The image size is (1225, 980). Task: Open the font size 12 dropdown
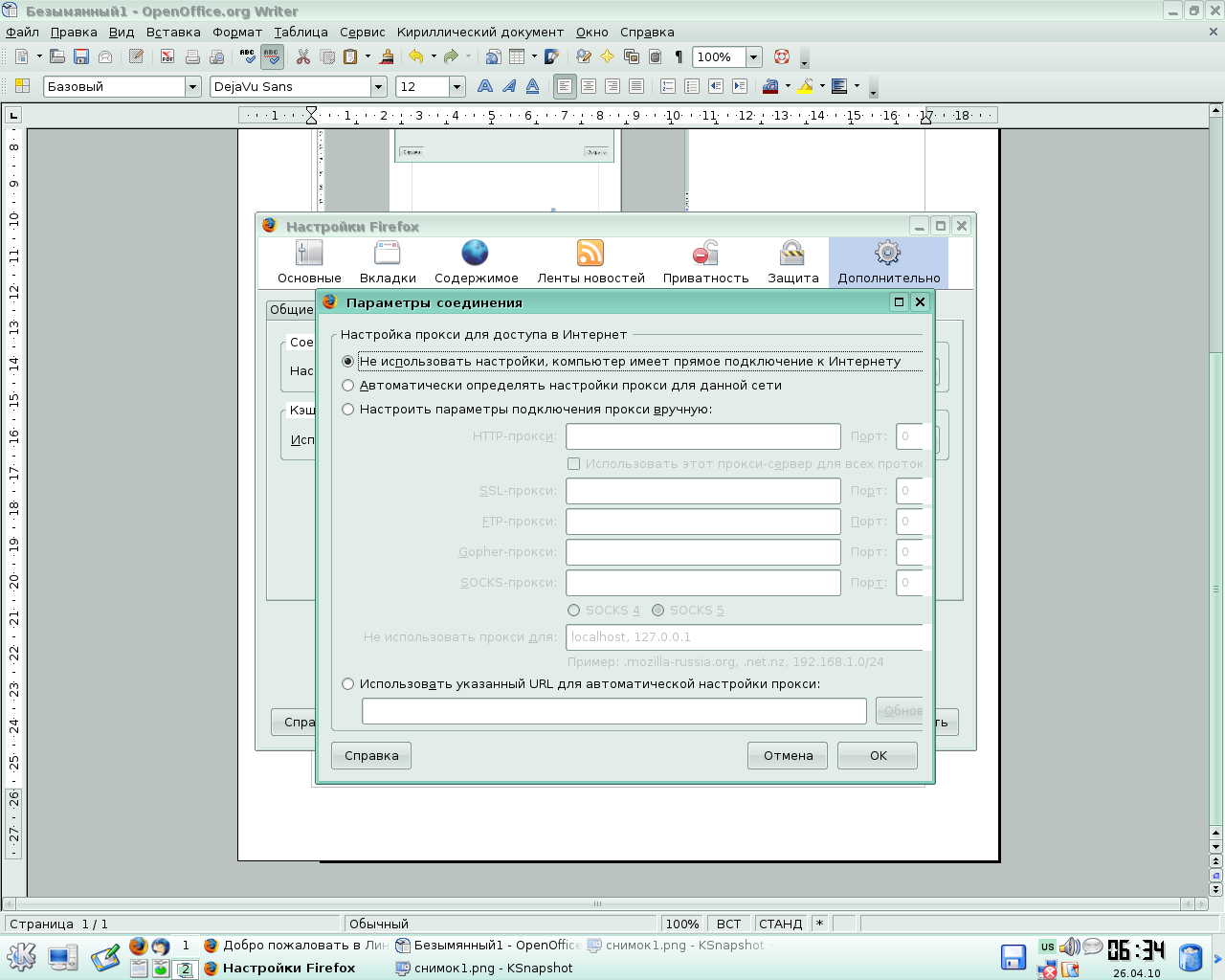click(457, 87)
